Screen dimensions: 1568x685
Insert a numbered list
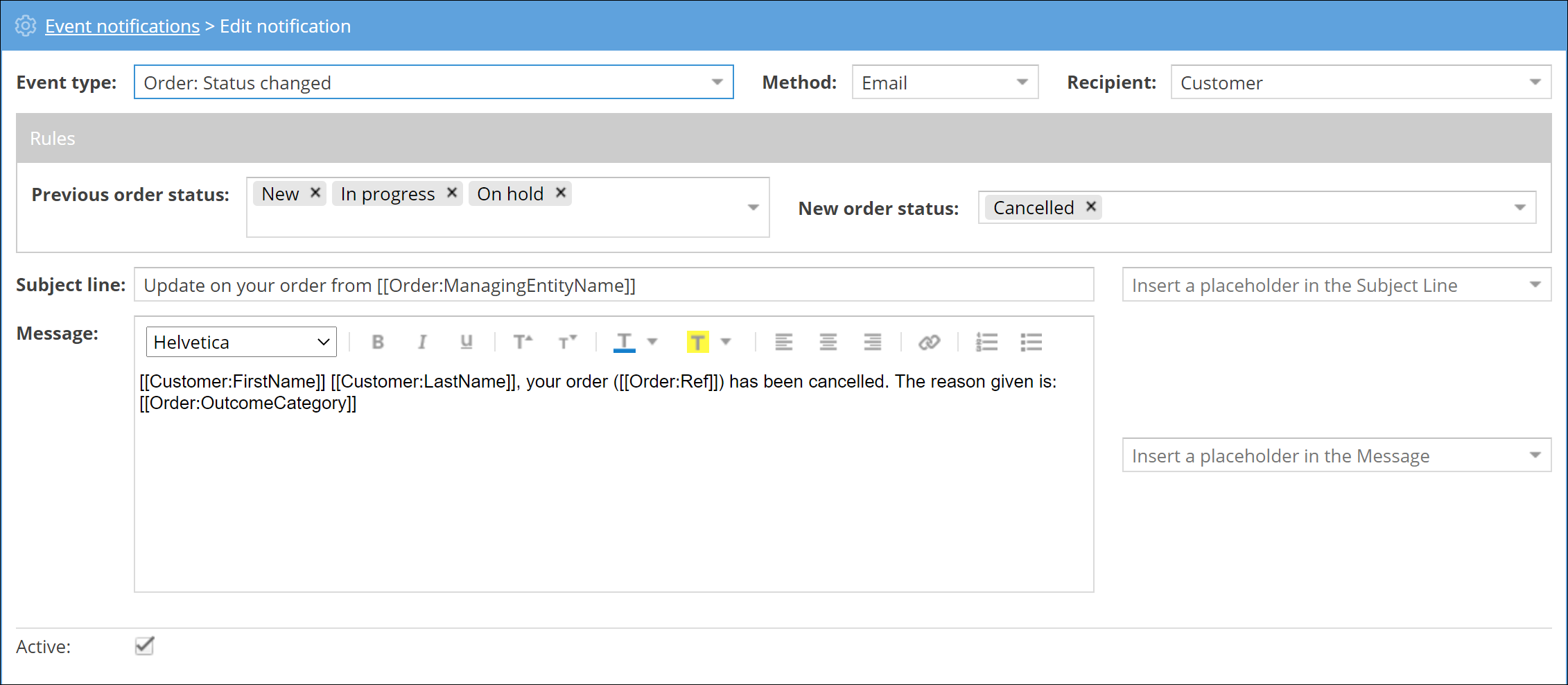[986, 342]
